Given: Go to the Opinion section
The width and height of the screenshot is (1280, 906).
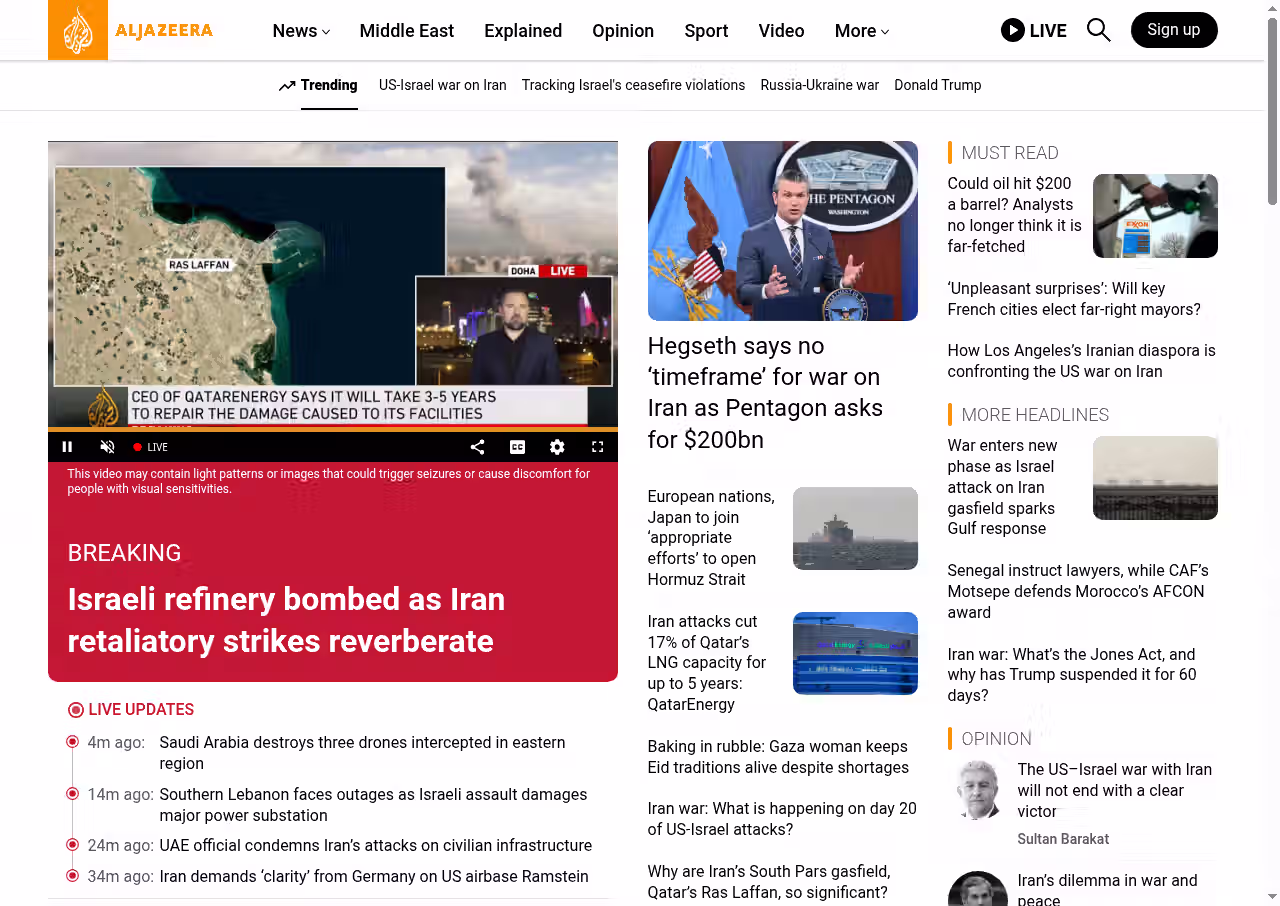Looking at the screenshot, I should click(622, 31).
